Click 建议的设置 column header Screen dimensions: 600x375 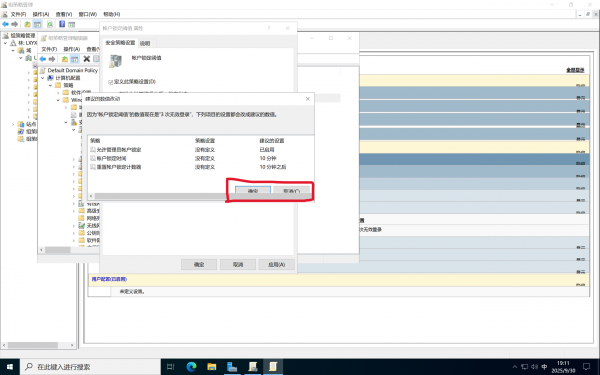272,140
